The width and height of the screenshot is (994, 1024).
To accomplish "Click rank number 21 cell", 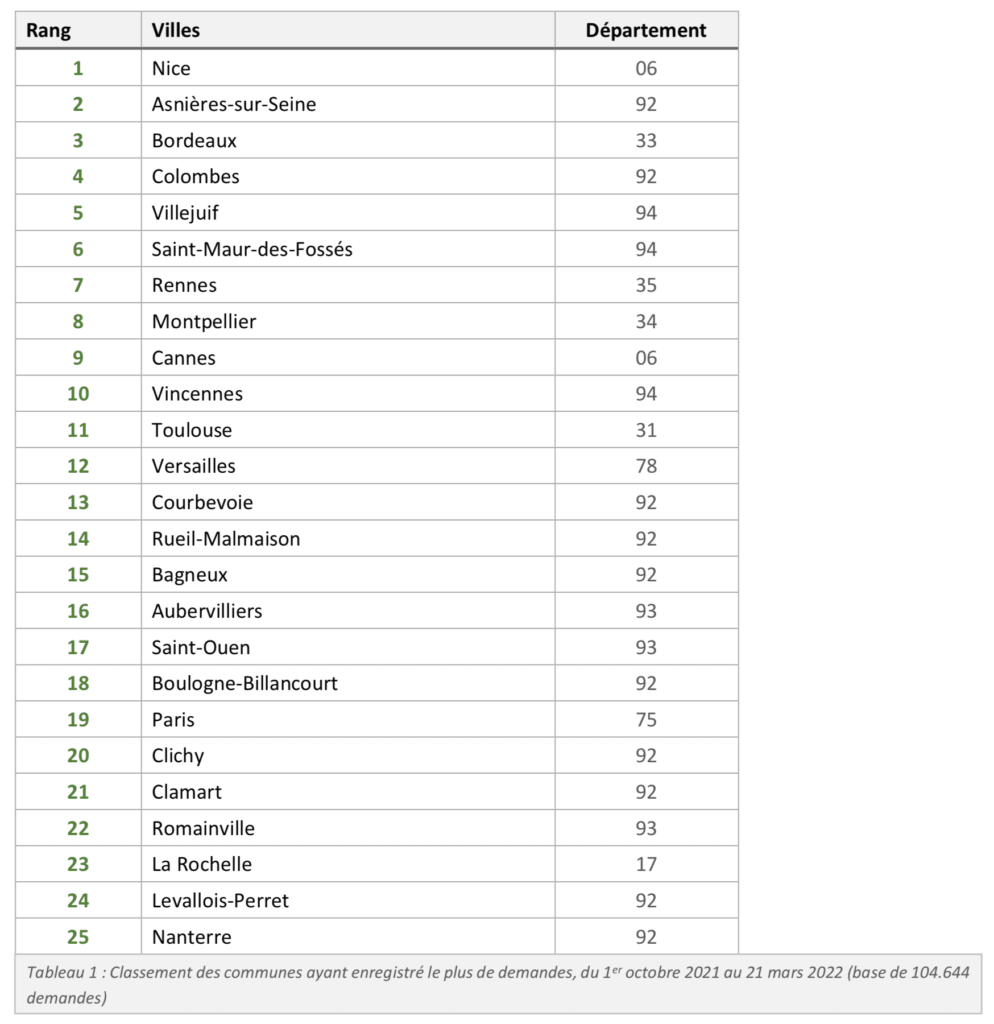I will pos(78,792).
